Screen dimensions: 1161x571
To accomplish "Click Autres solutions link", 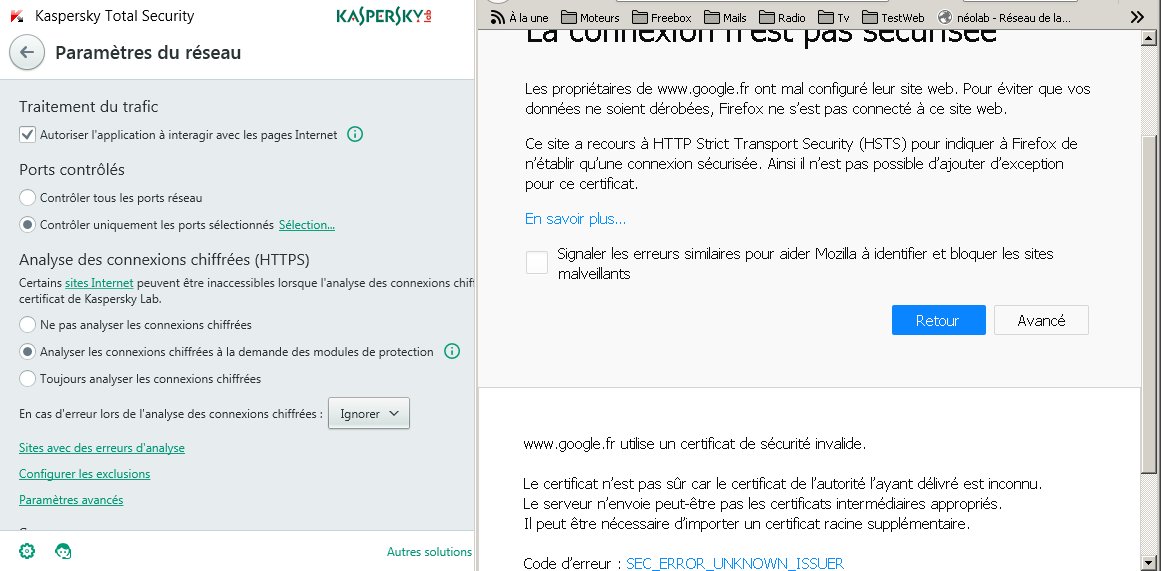I will tap(429, 552).
